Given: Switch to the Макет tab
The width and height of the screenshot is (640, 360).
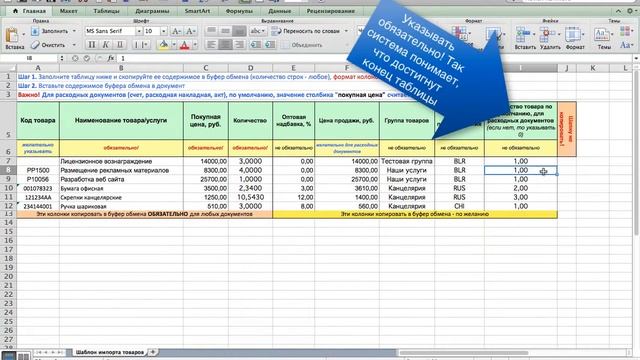Looking at the screenshot, I should click(x=69, y=11).
